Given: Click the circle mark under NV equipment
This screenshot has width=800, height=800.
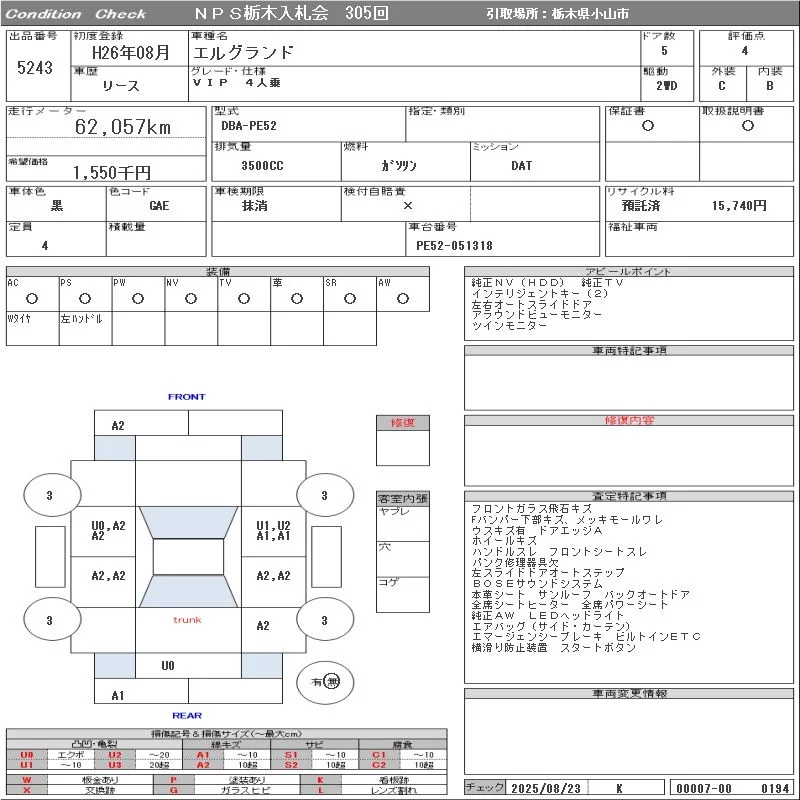Looking at the screenshot, I should [x=191, y=298].
